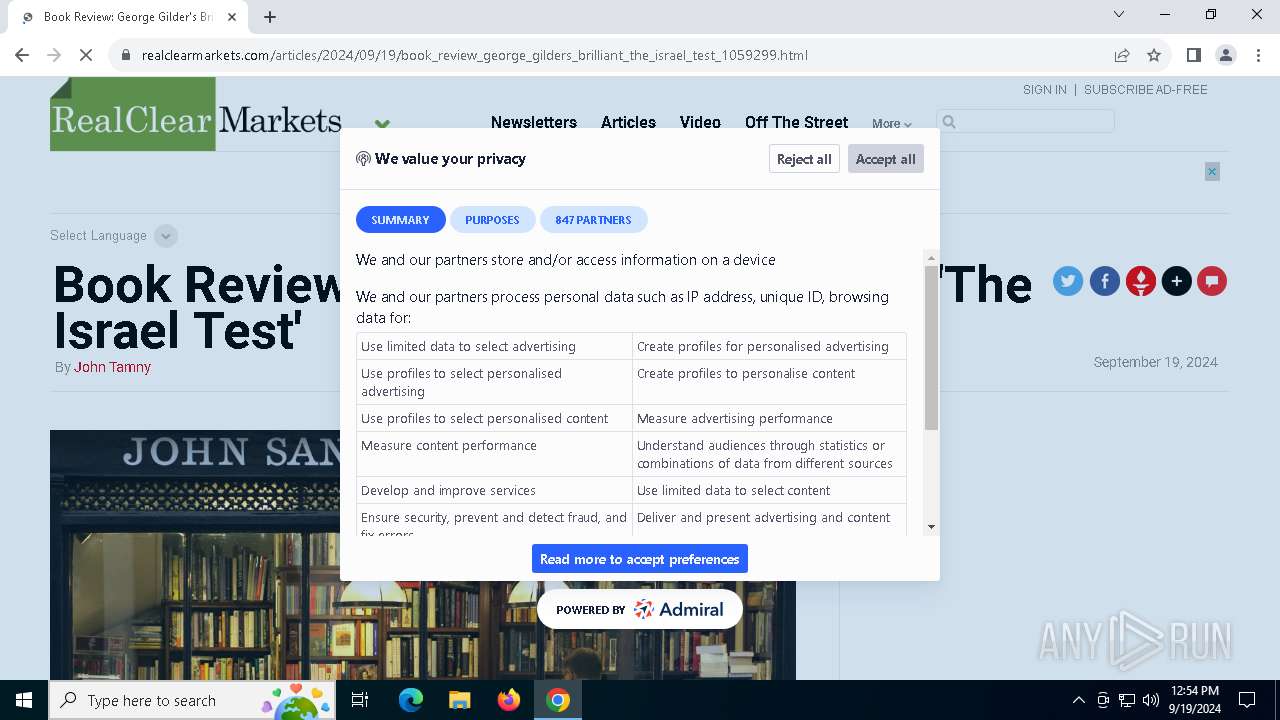Viewport: 1280px width, 720px height.
Task: Open notification center icon
Action: tap(1247, 700)
